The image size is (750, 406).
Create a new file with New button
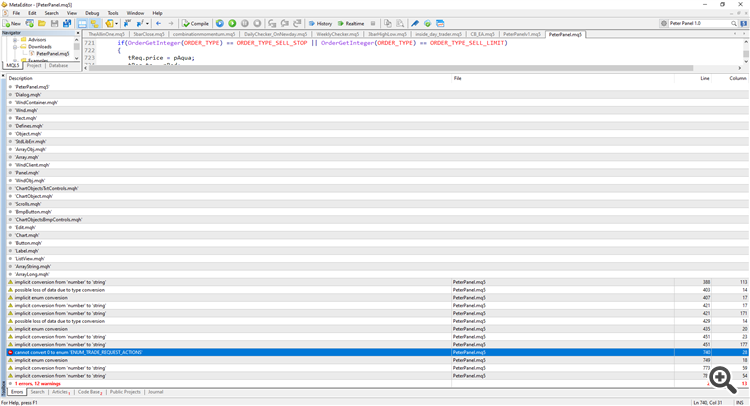point(11,23)
